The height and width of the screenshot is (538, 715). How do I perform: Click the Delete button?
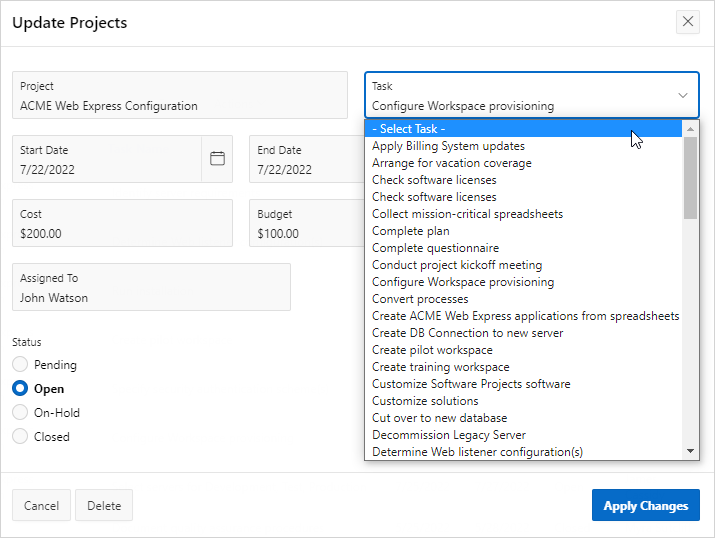(x=104, y=505)
